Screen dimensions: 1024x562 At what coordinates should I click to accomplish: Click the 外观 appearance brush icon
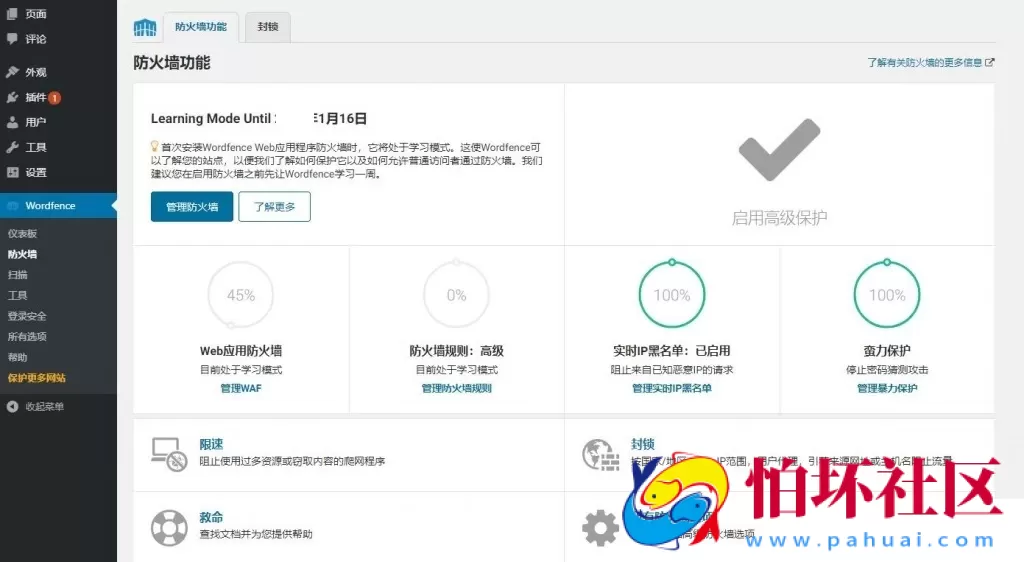coord(12,72)
